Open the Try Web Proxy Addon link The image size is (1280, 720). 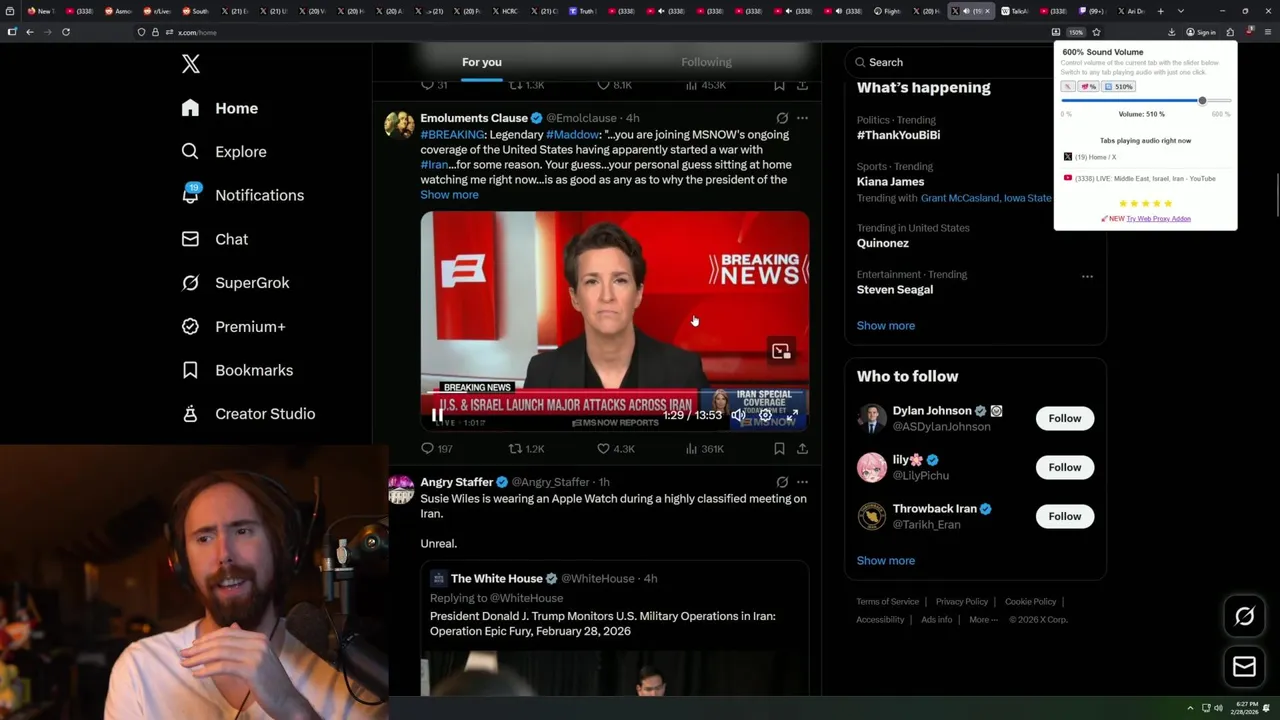pos(1158,218)
